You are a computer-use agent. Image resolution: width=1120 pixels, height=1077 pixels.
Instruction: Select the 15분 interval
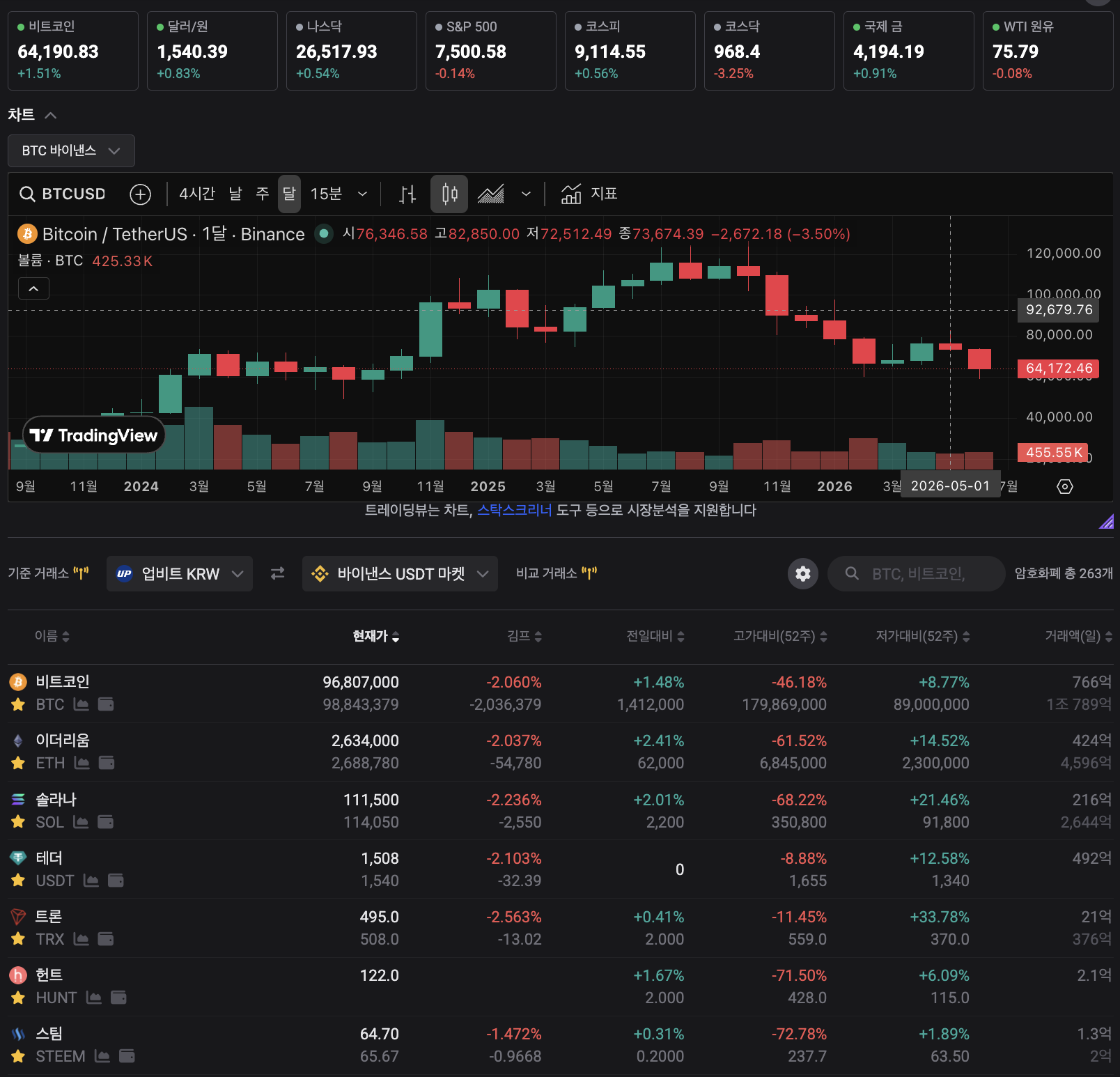(326, 194)
